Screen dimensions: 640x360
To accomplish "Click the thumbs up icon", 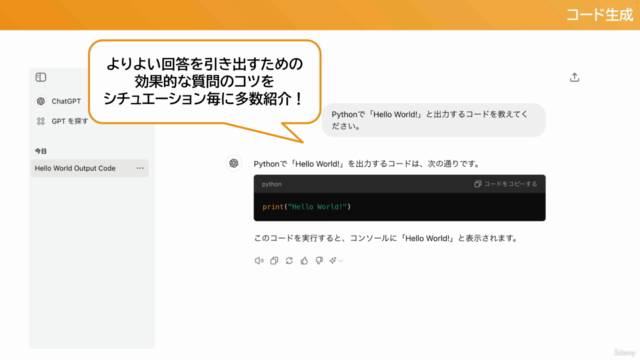I will point(304,260).
